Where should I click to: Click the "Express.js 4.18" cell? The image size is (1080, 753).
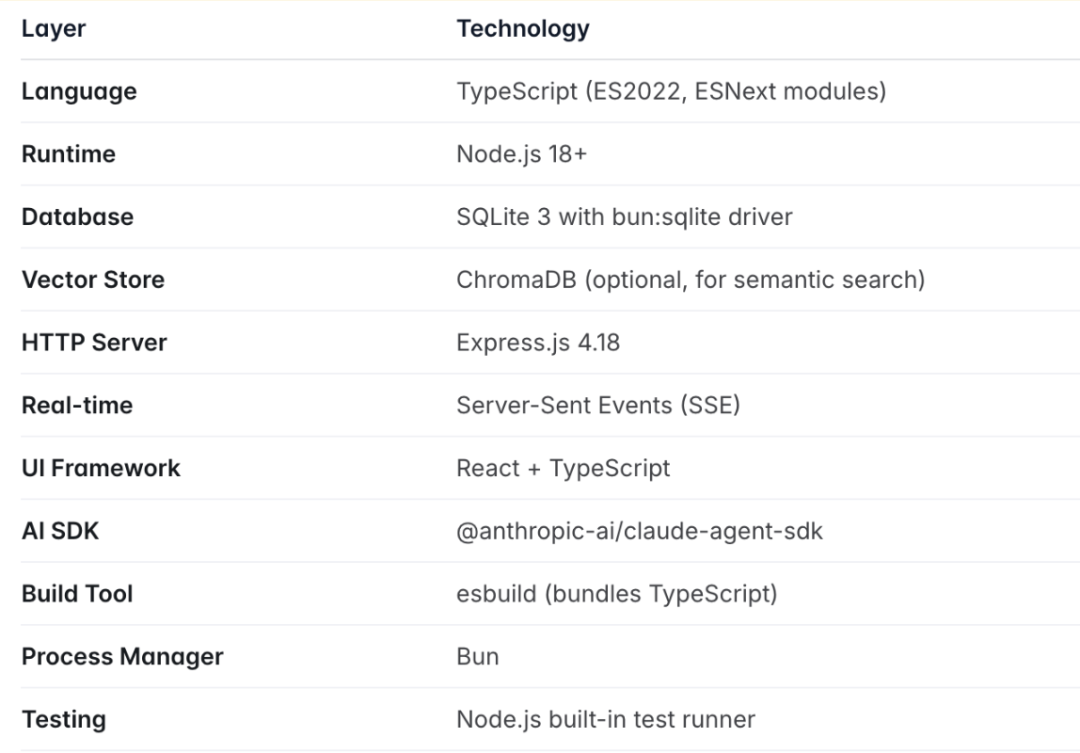click(538, 343)
